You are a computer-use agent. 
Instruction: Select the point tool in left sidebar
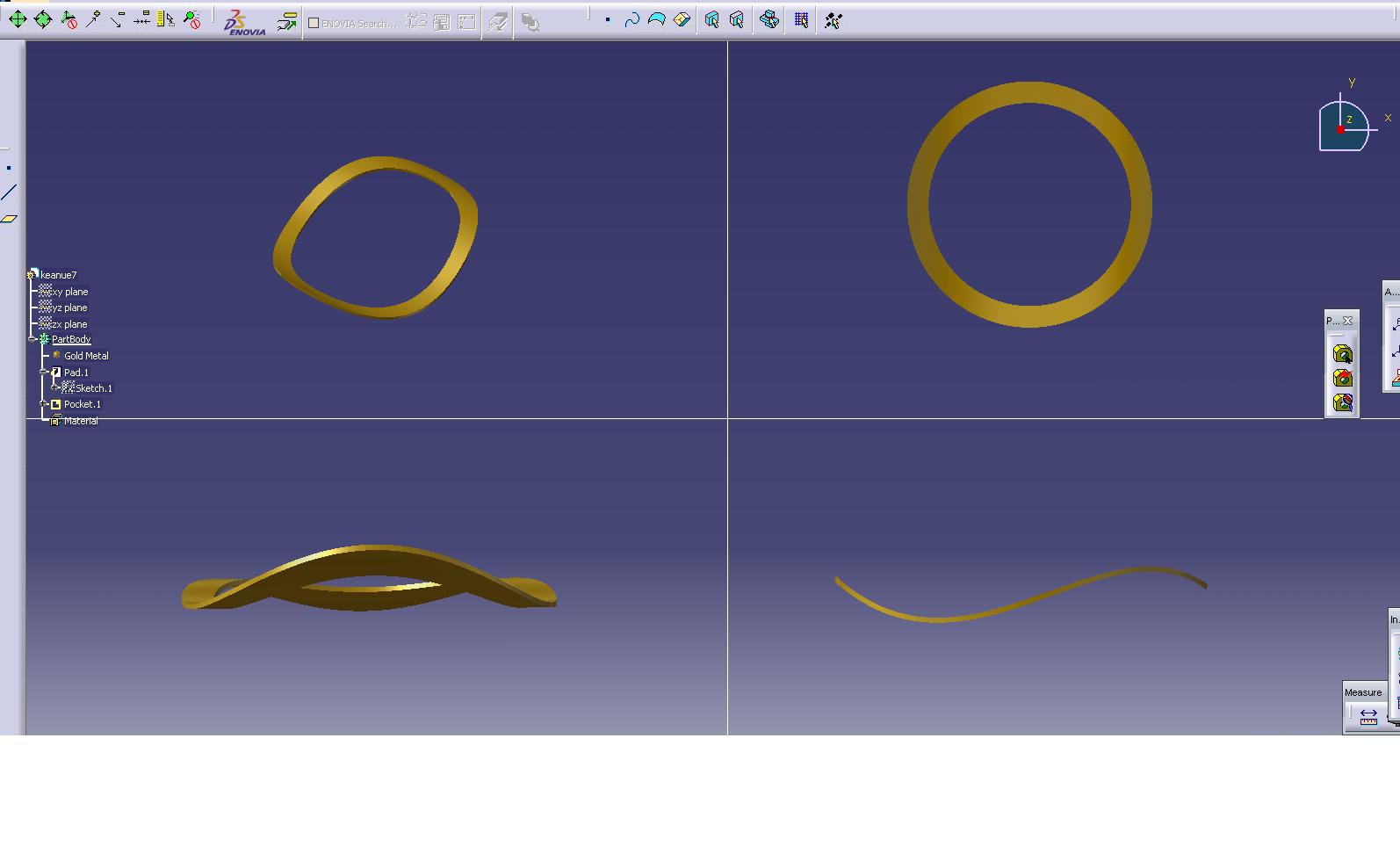(x=9, y=168)
